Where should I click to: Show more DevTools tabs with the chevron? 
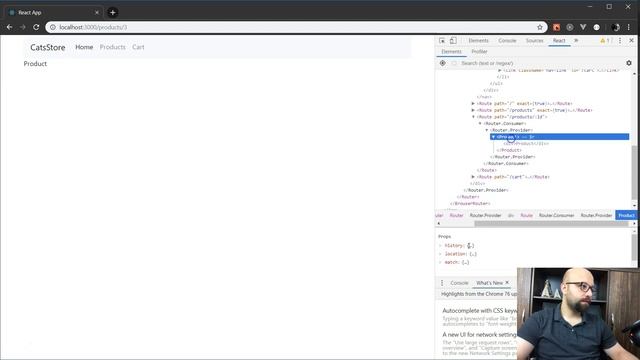576,40
